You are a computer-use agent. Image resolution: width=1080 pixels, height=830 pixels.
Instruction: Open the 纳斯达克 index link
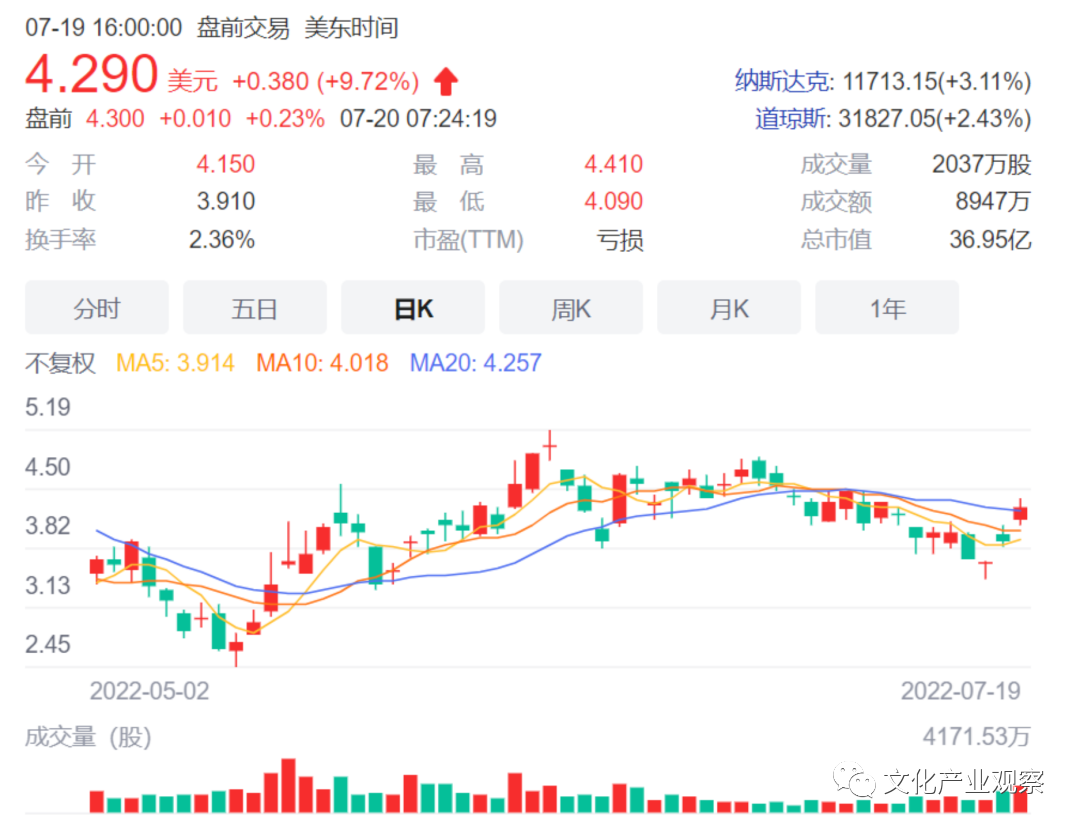click(x=781, y=81)
